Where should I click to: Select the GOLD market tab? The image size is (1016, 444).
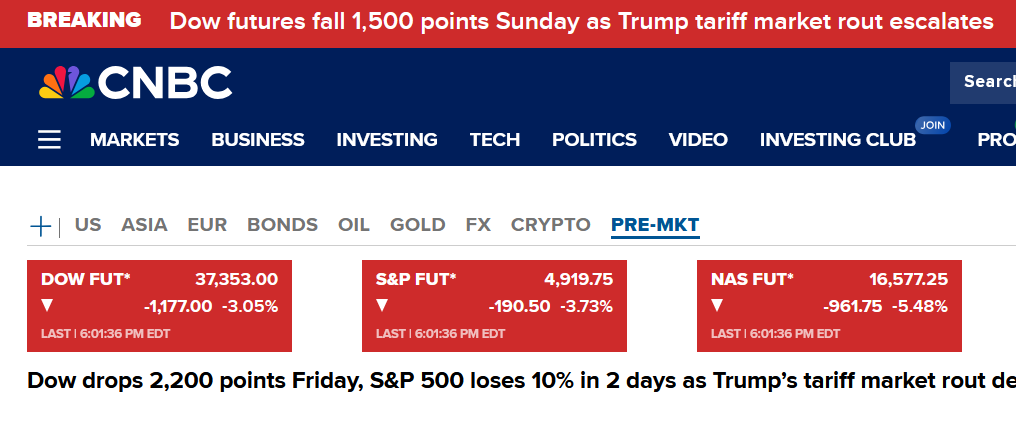point(417,225)
